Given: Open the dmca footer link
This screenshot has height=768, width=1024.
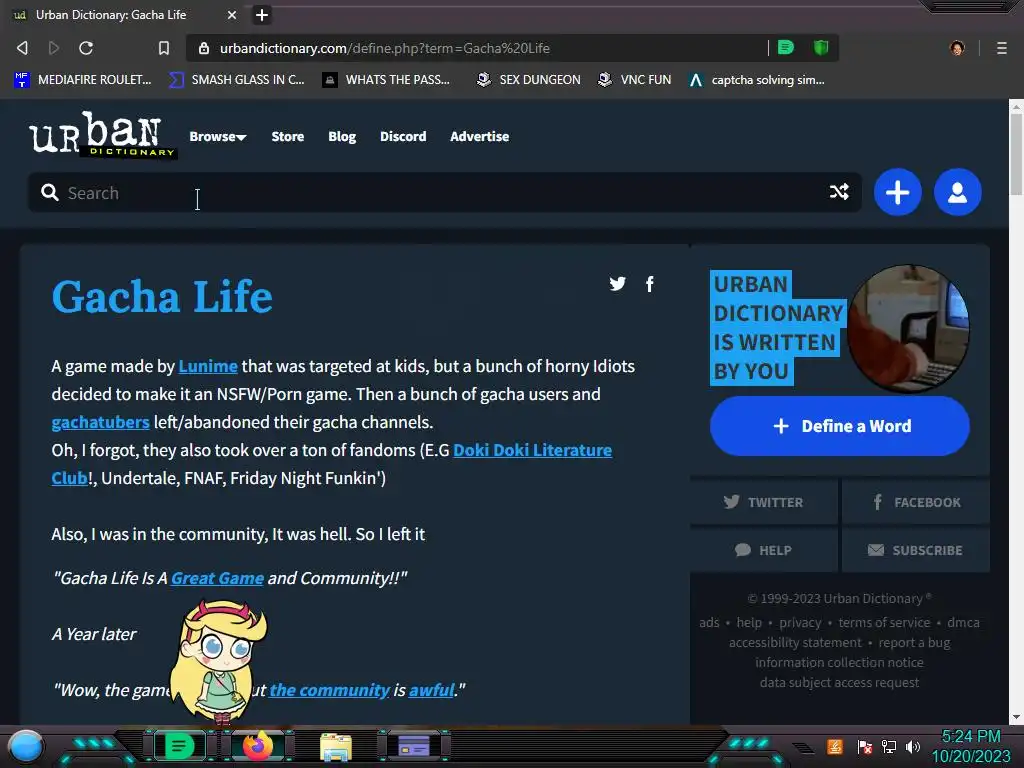Looking at the screenshot, I should point(963,622).
